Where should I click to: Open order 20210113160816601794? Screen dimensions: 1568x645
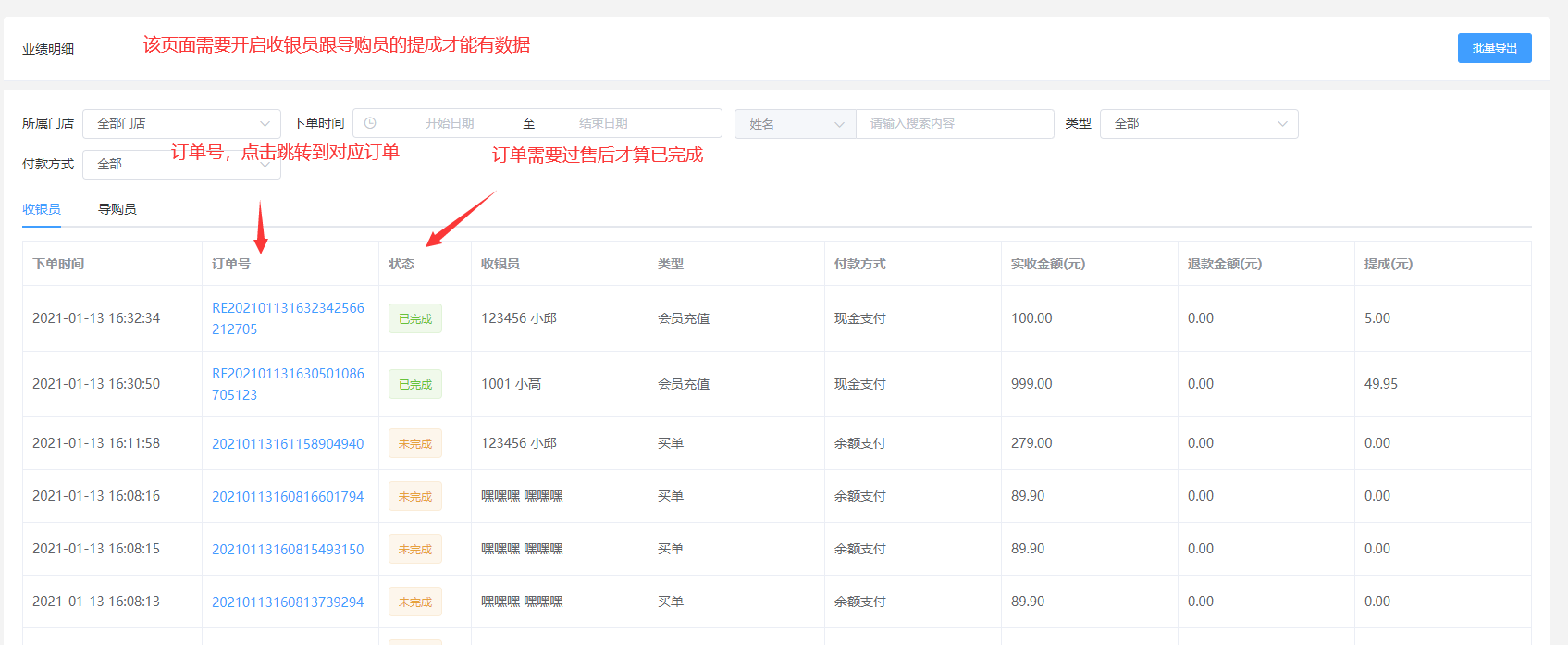pos(288,497)
